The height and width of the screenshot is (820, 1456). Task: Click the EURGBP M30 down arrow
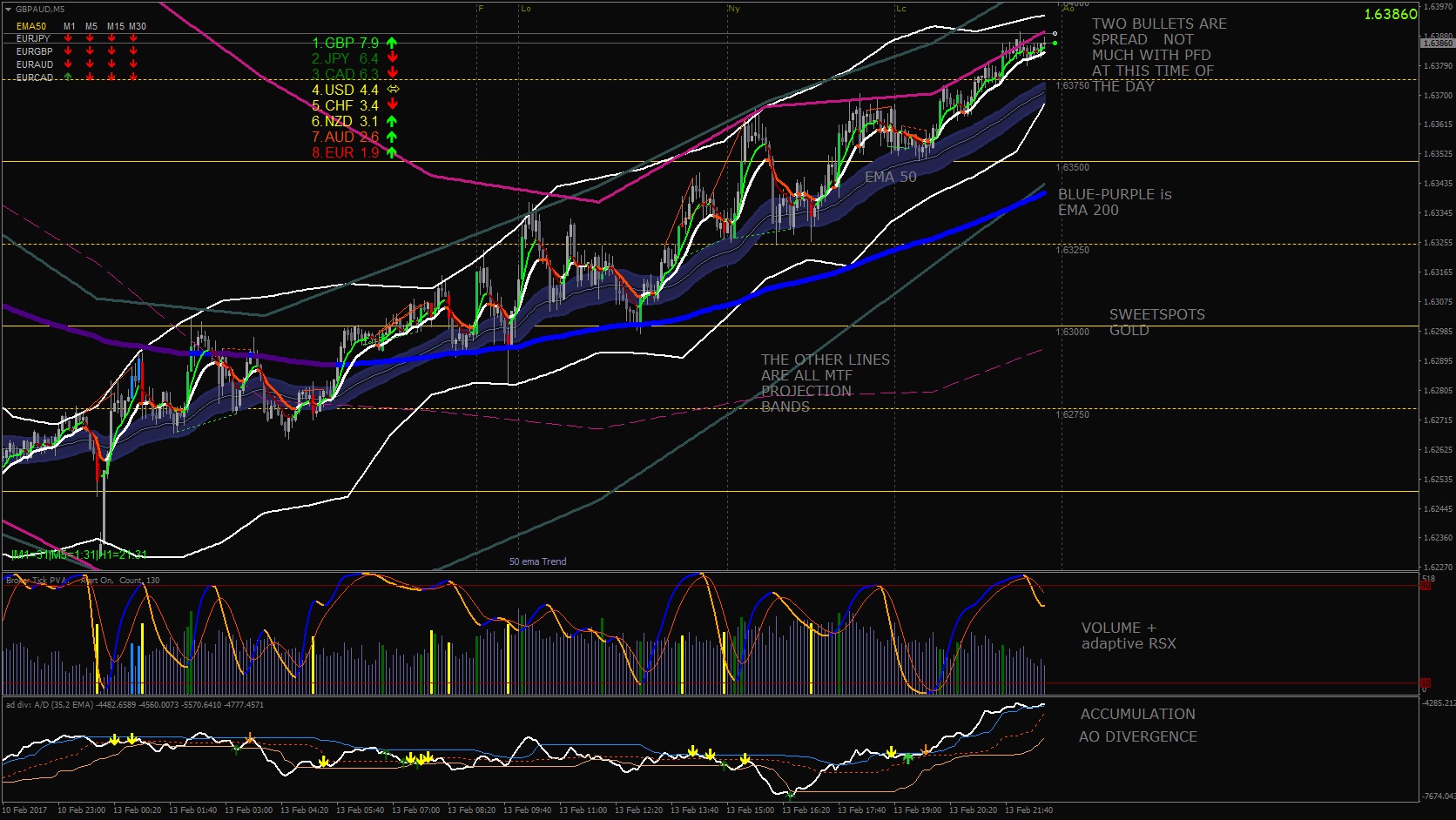tap(133, 50)
